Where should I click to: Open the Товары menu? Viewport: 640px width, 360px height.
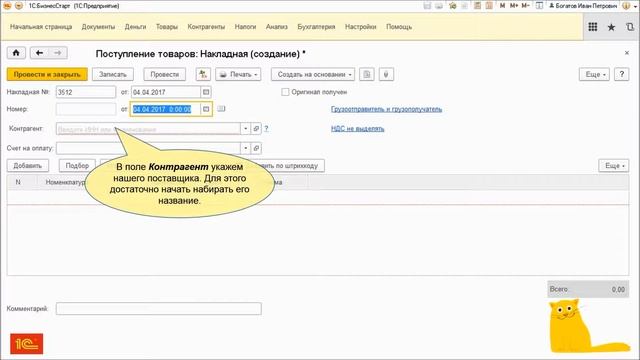click(x=167, y=27)
